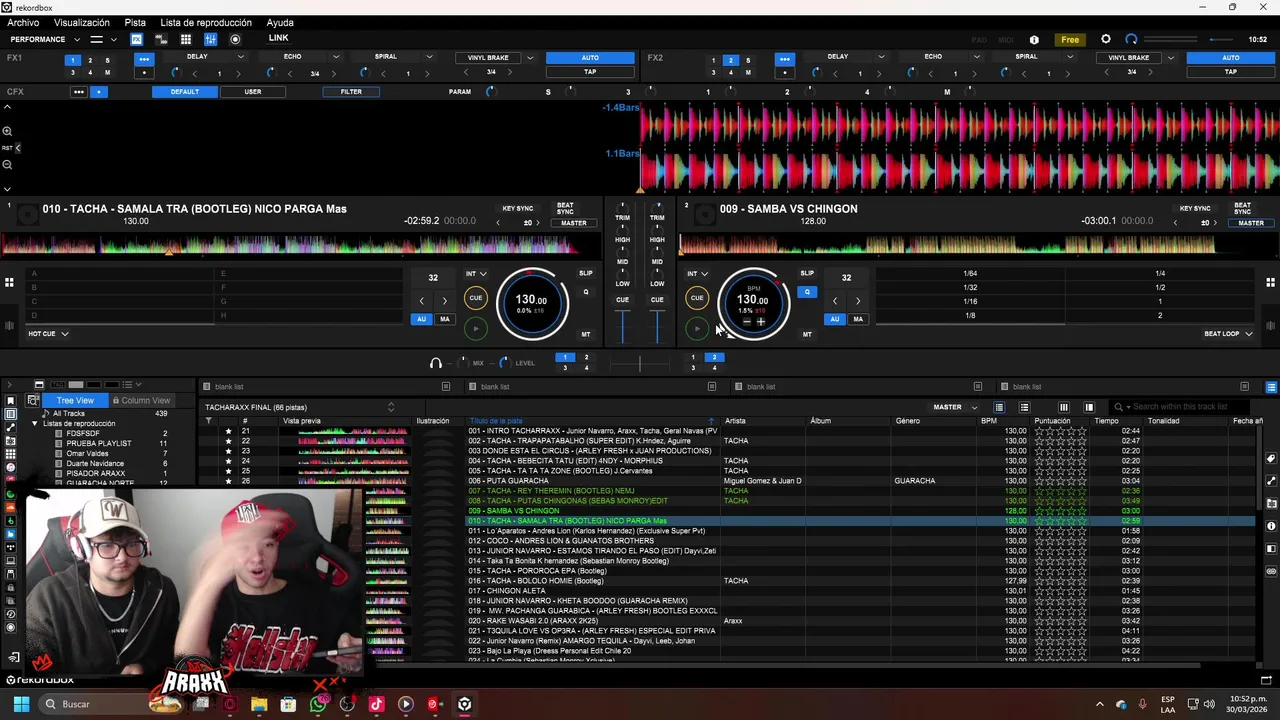Select the CFX DEFAULT bank button

[x=185, y=92]
